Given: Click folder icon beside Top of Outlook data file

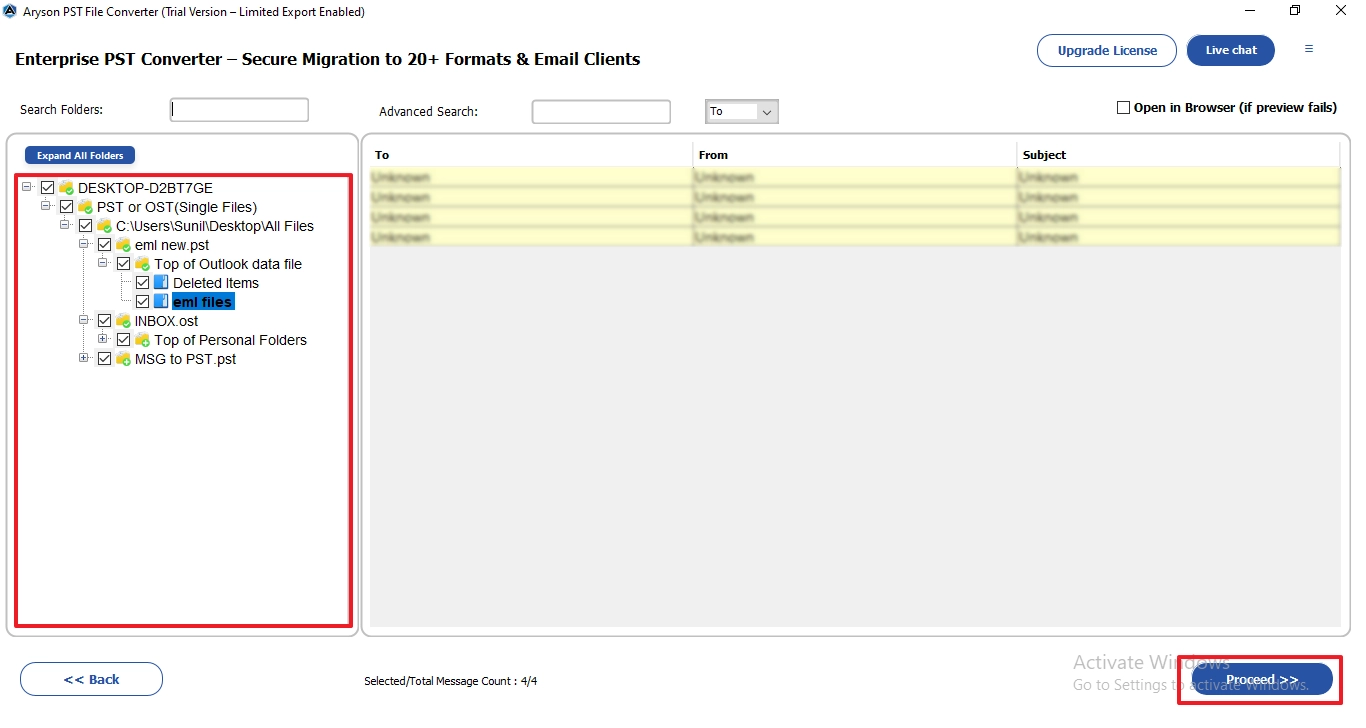Looking at the screenshot, I should [x=143, y=264].
